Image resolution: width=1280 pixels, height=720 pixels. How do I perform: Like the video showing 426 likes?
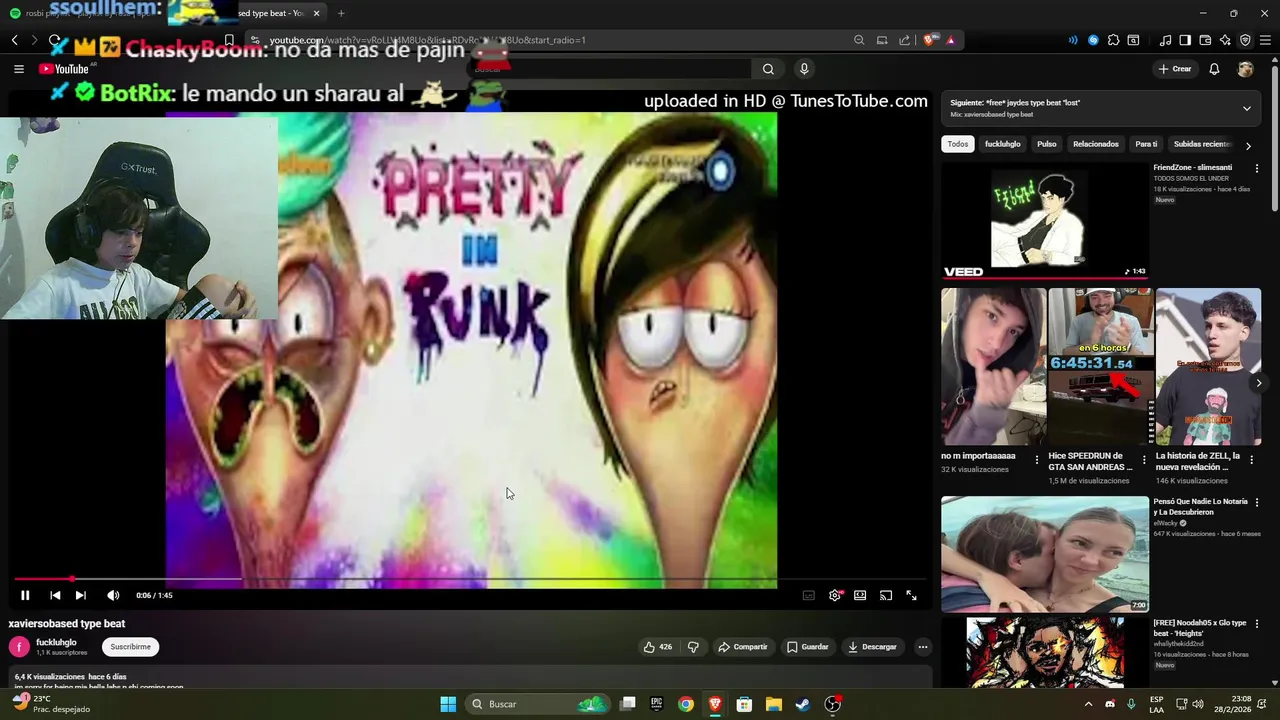click(658, 647)
